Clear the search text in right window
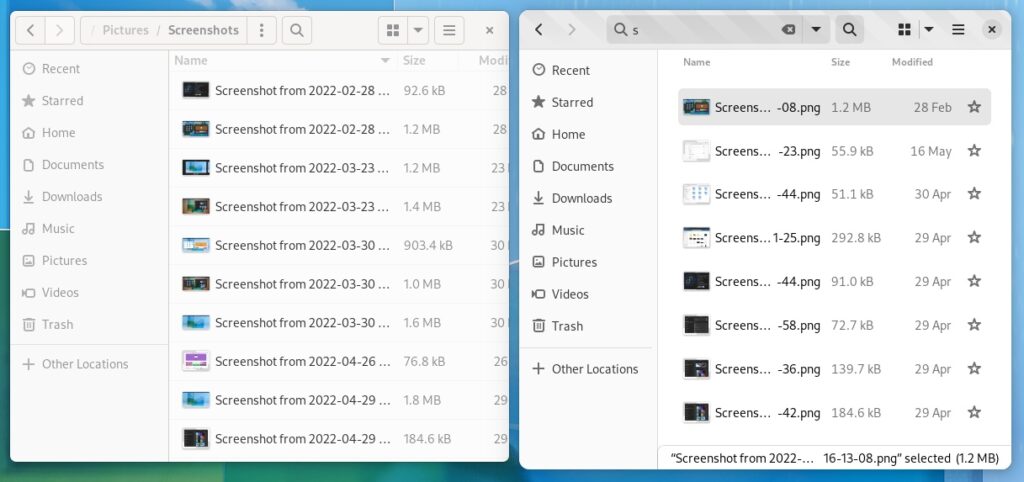Viewport: 1024px width, 482px height. (x=789, y=30)
